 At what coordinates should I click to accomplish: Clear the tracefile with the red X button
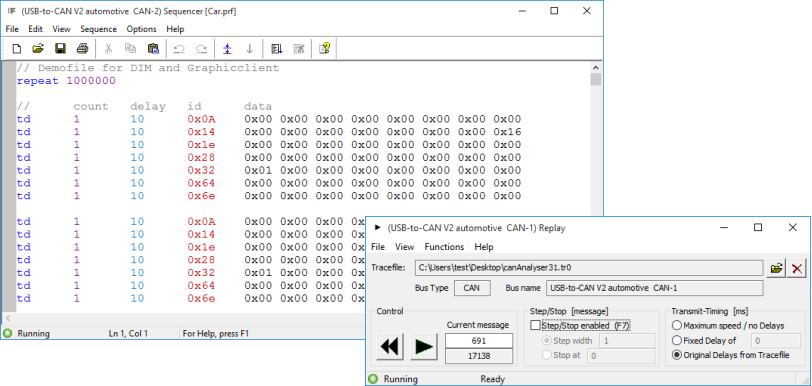point(796,268)
